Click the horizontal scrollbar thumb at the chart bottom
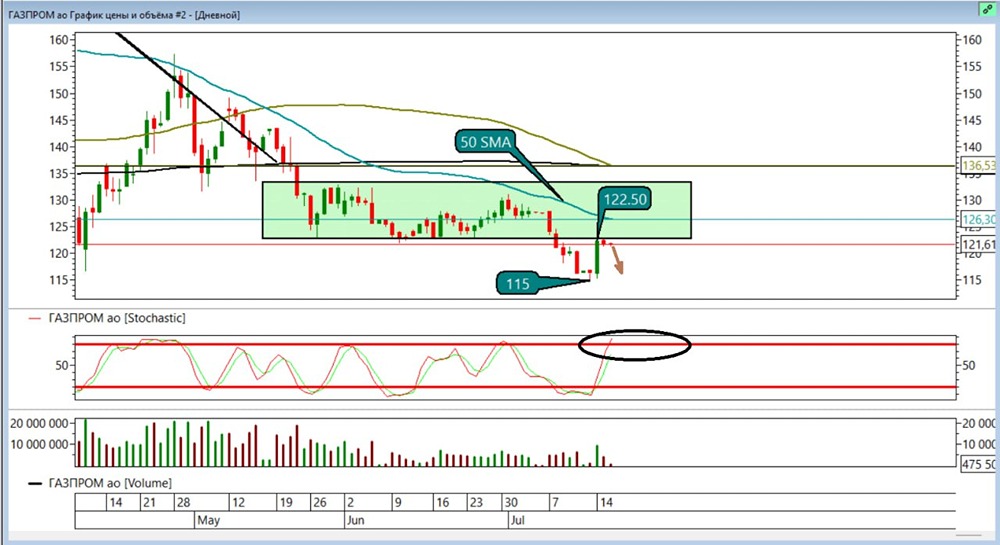Viewport: 1000px width, 545px height. (x=969, y=535)
